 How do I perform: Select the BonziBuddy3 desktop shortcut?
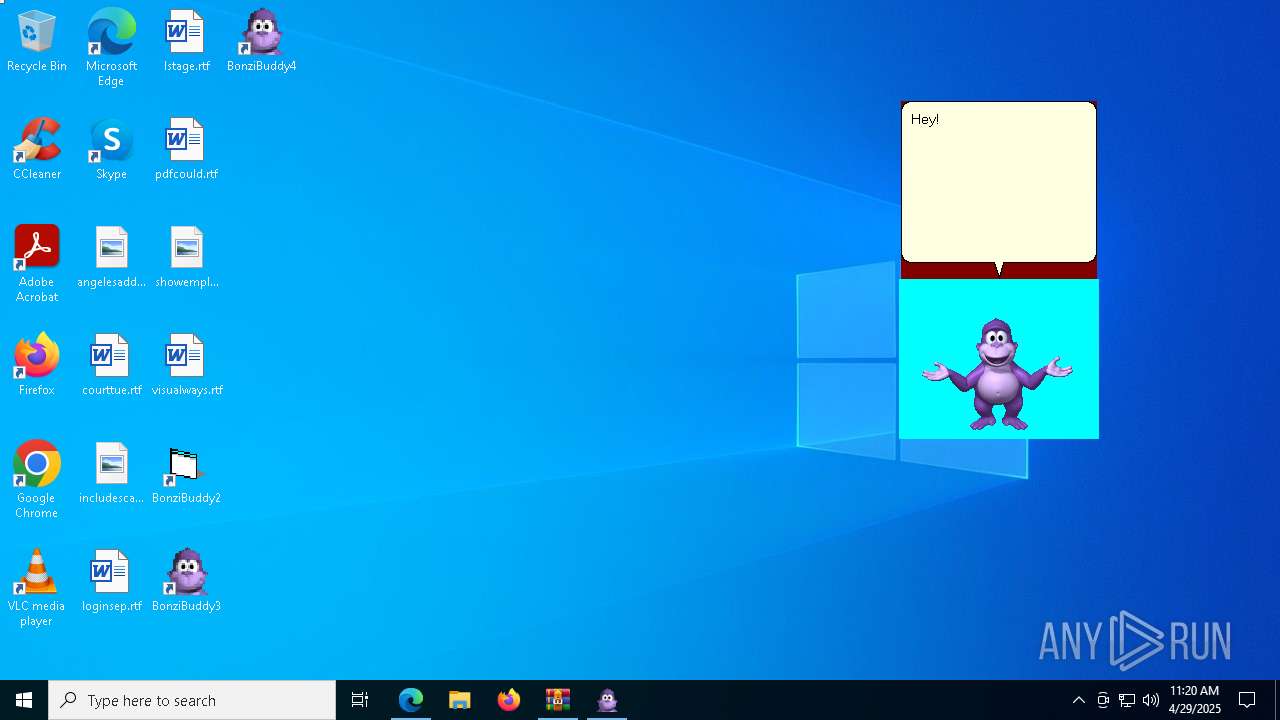[x=186, y=581]
